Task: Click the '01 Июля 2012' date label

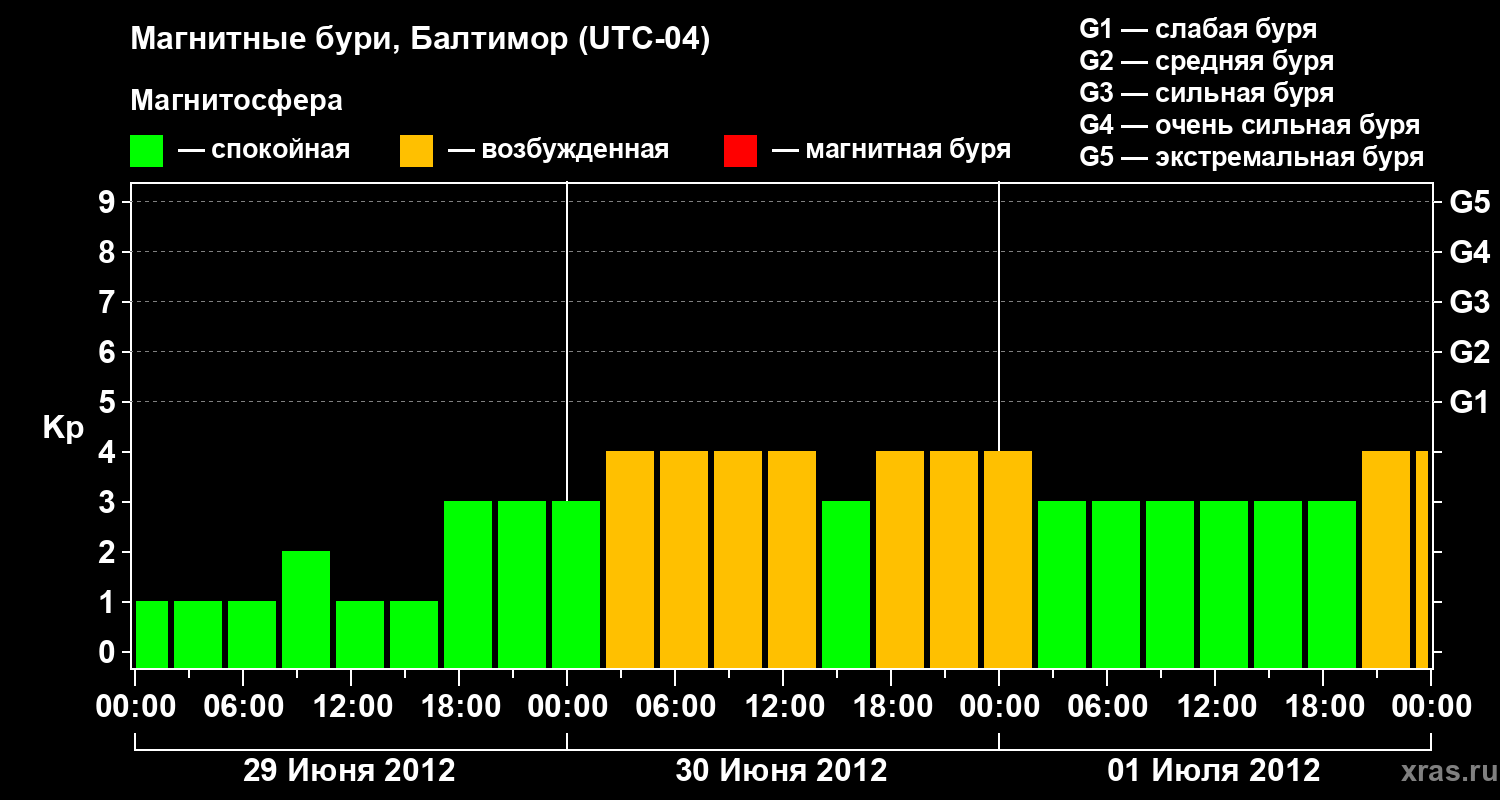Action: (x=1214, y=771)
